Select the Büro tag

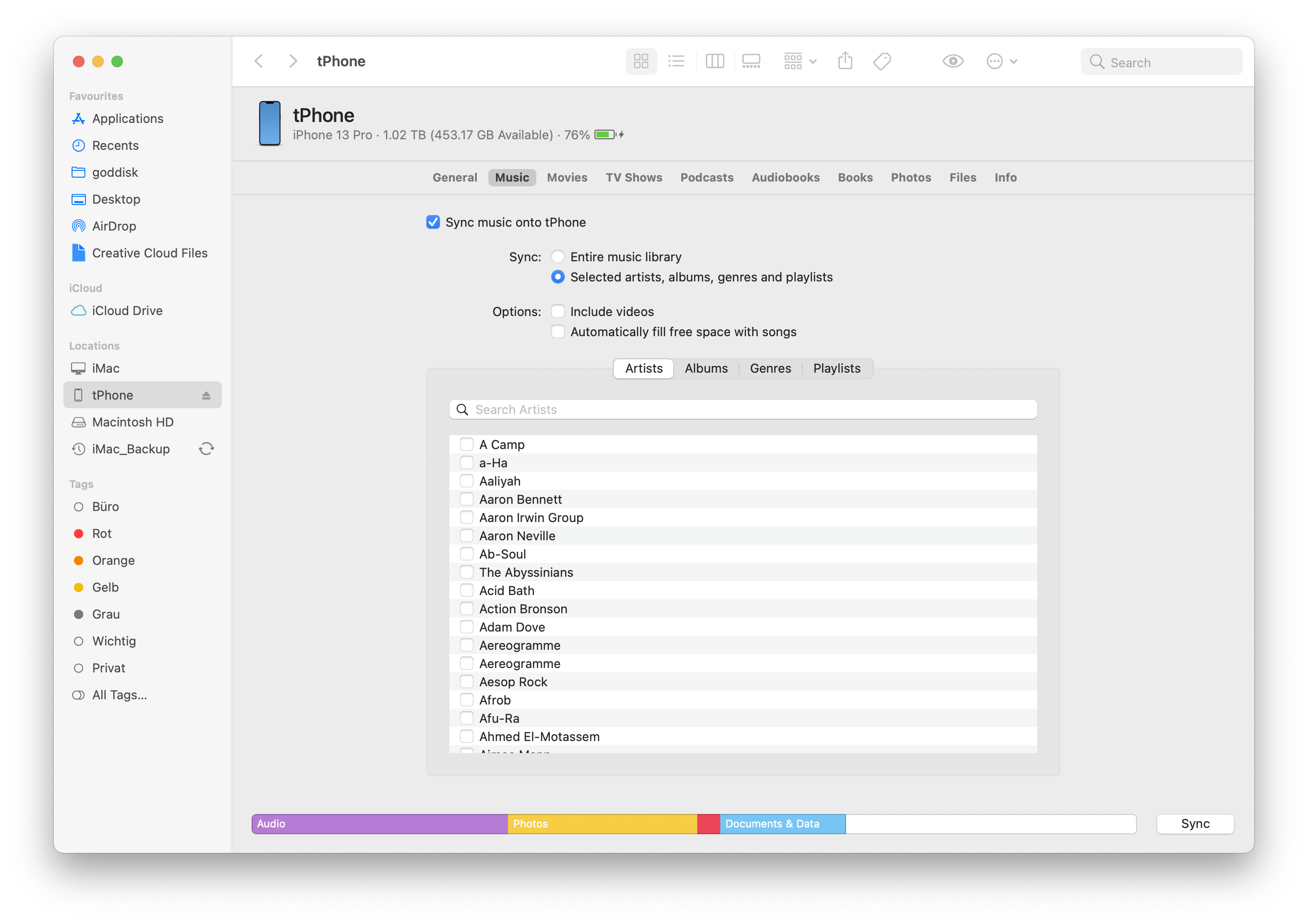pos(142,507)
